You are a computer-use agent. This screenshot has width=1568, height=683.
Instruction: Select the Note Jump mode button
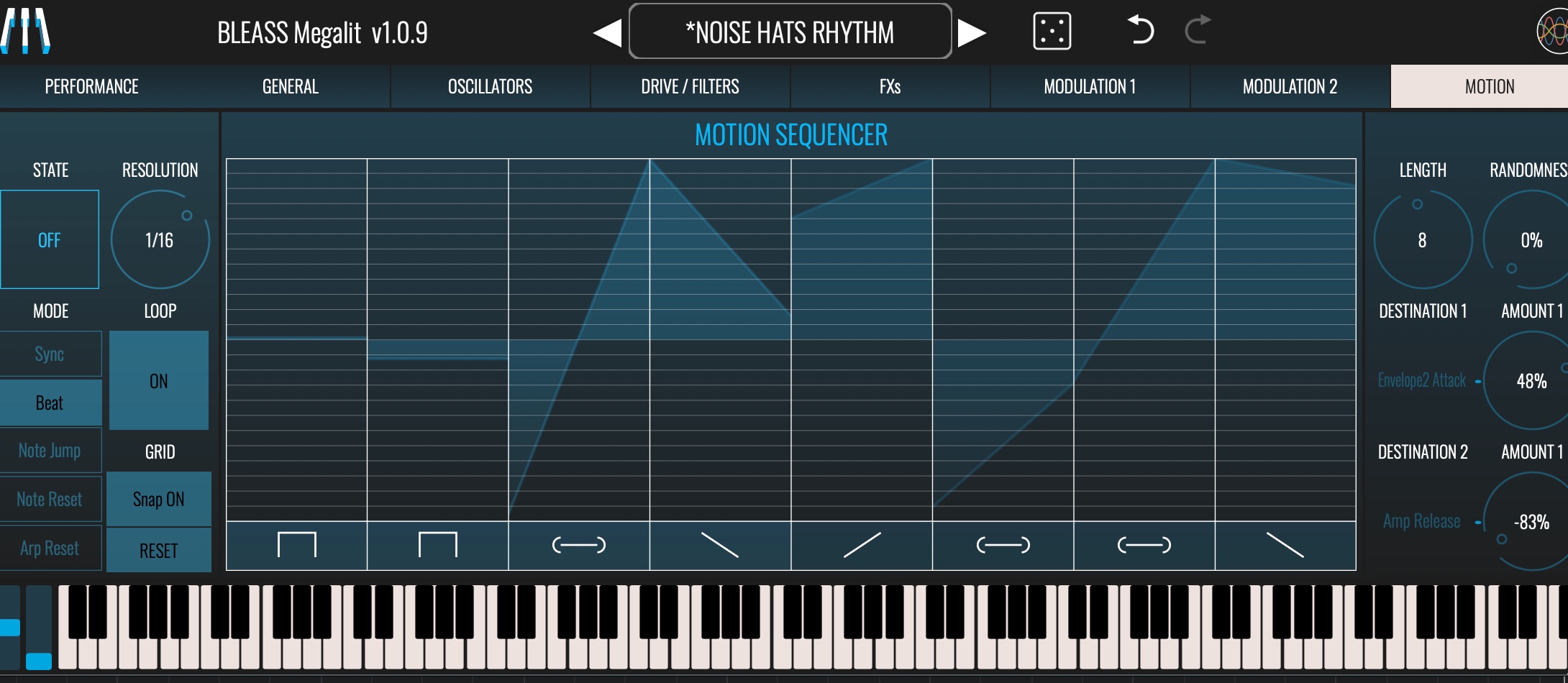(50, 451)
